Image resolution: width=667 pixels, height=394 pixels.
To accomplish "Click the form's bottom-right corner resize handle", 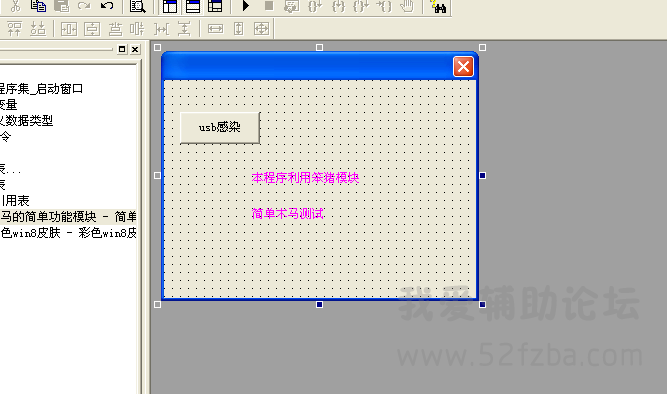I will 482,305.
